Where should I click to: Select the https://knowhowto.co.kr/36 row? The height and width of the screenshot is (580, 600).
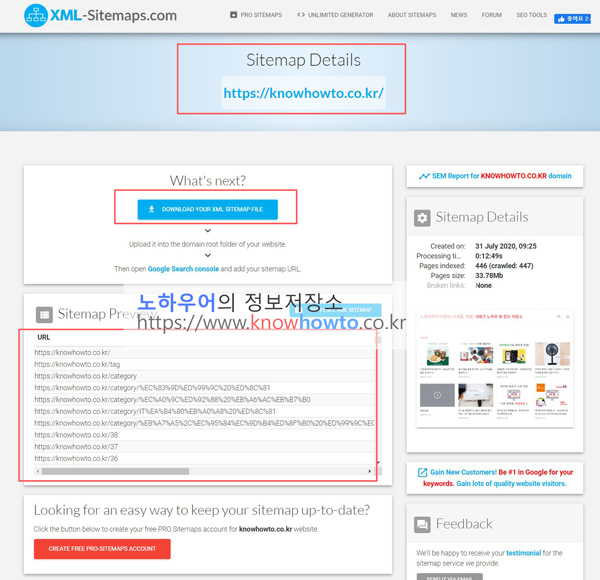click(204, 458)
